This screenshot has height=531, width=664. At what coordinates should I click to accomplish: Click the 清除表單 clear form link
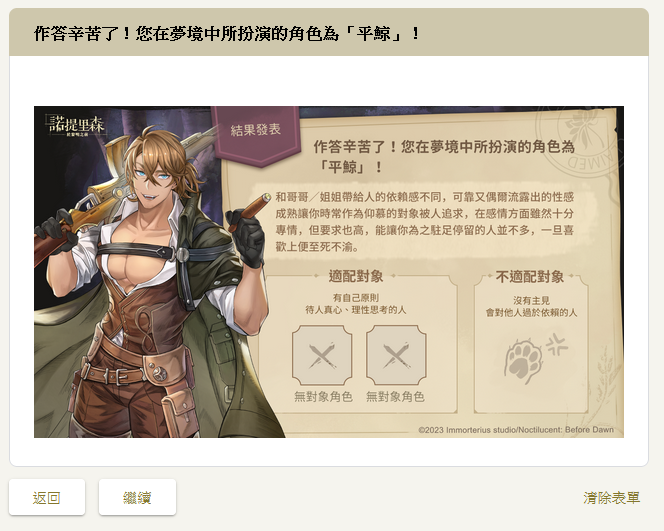pyautogui.click(x=611, y=498)
